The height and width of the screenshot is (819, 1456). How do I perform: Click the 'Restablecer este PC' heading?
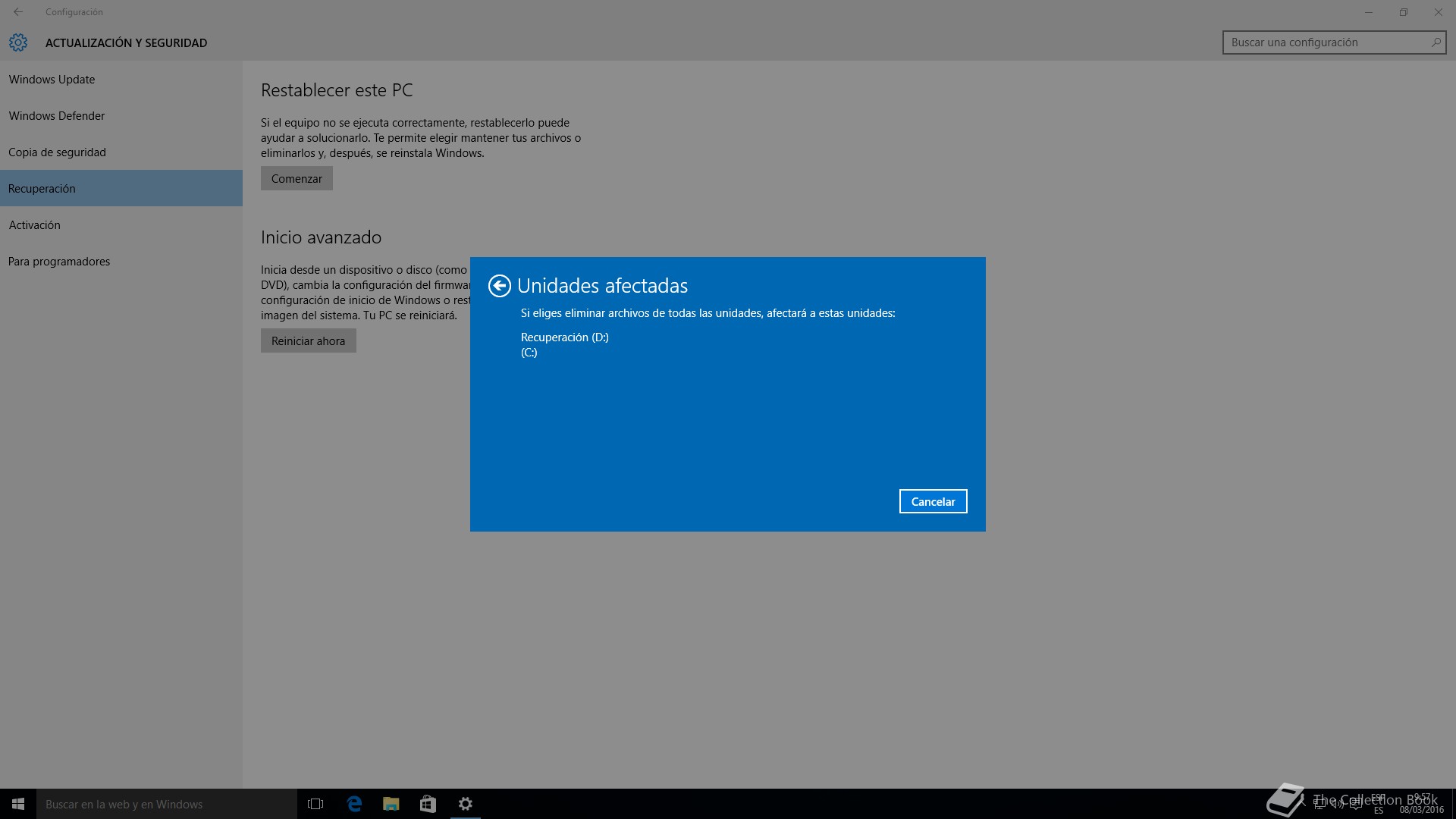point(337,90)
